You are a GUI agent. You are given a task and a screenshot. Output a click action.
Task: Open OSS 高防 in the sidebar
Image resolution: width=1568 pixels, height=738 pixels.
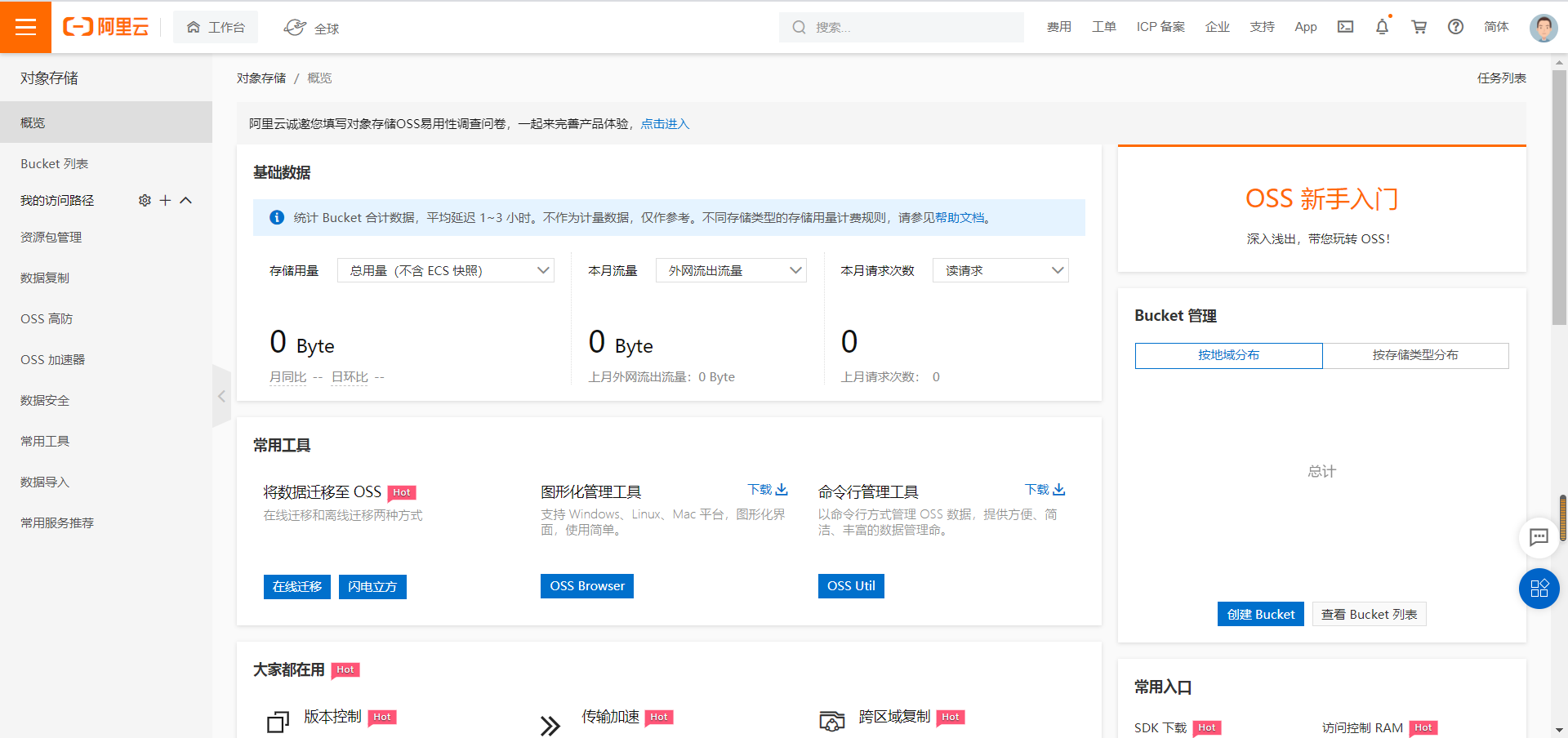(x=106, y=318)
